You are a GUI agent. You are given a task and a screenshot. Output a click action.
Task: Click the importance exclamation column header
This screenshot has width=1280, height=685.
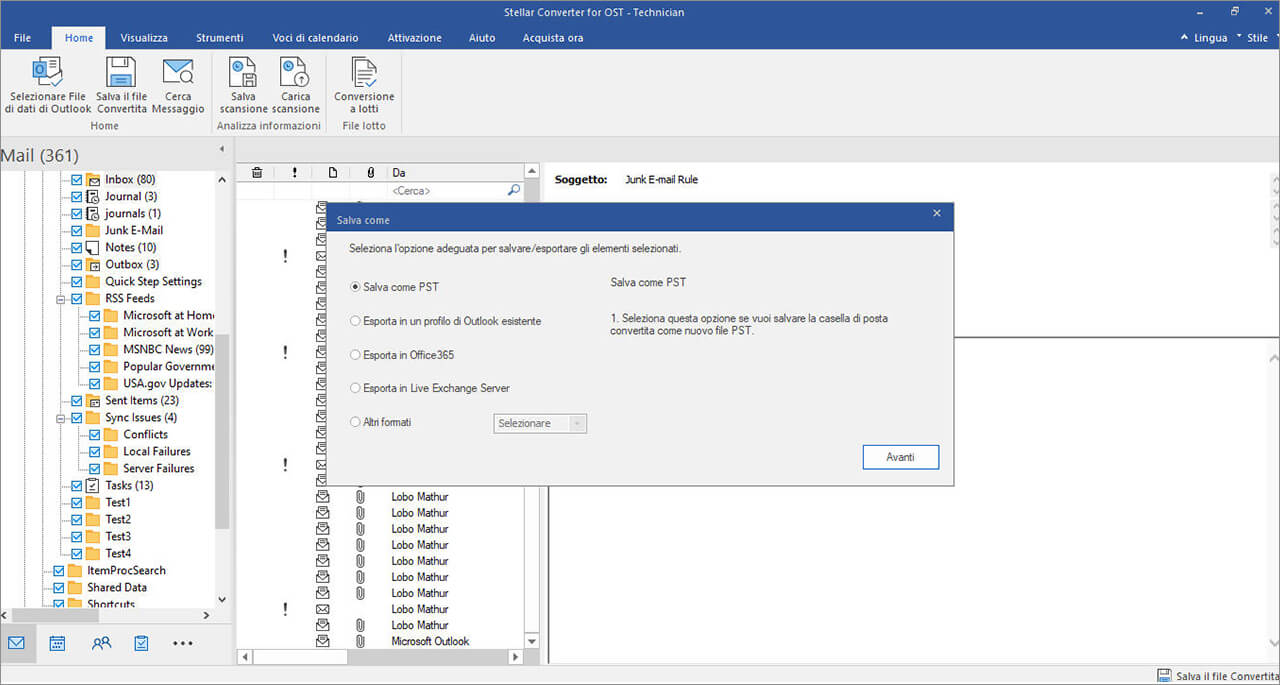pyautogui.click(x=294, y=173)
